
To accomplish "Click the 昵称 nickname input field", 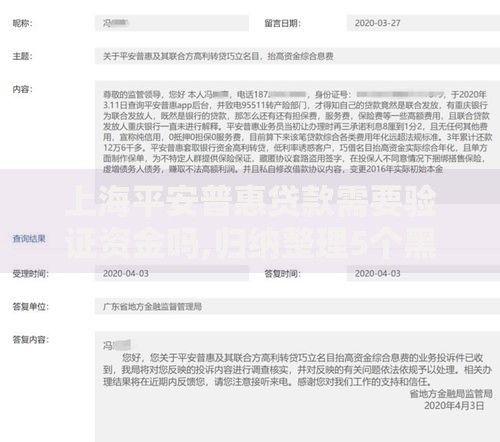I will tap(172, 23).
